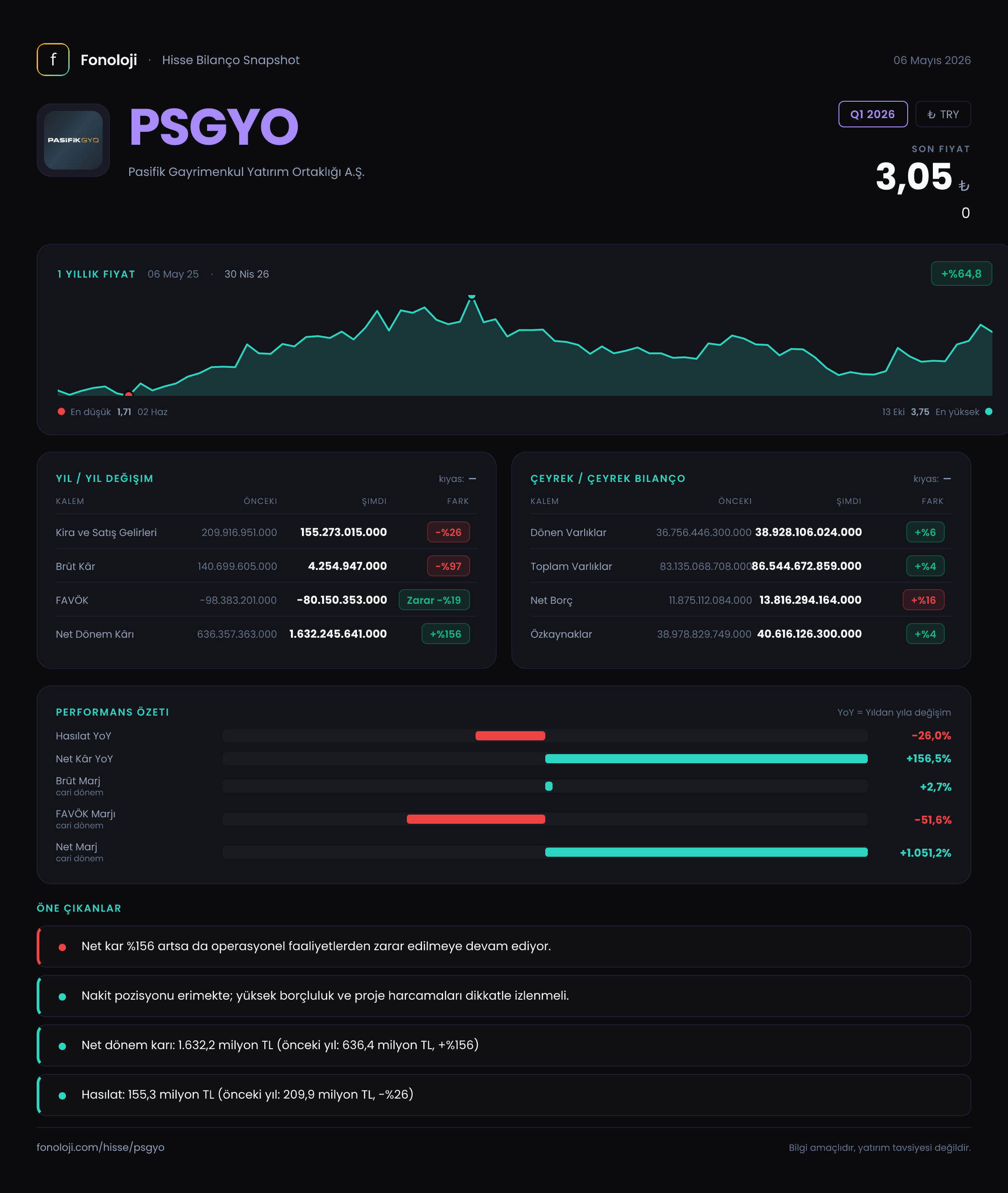Click value 13.816.294.164.000 Net Borç
The width and height of the screenshot is (1008, 1193).
[x=810, y=600]
